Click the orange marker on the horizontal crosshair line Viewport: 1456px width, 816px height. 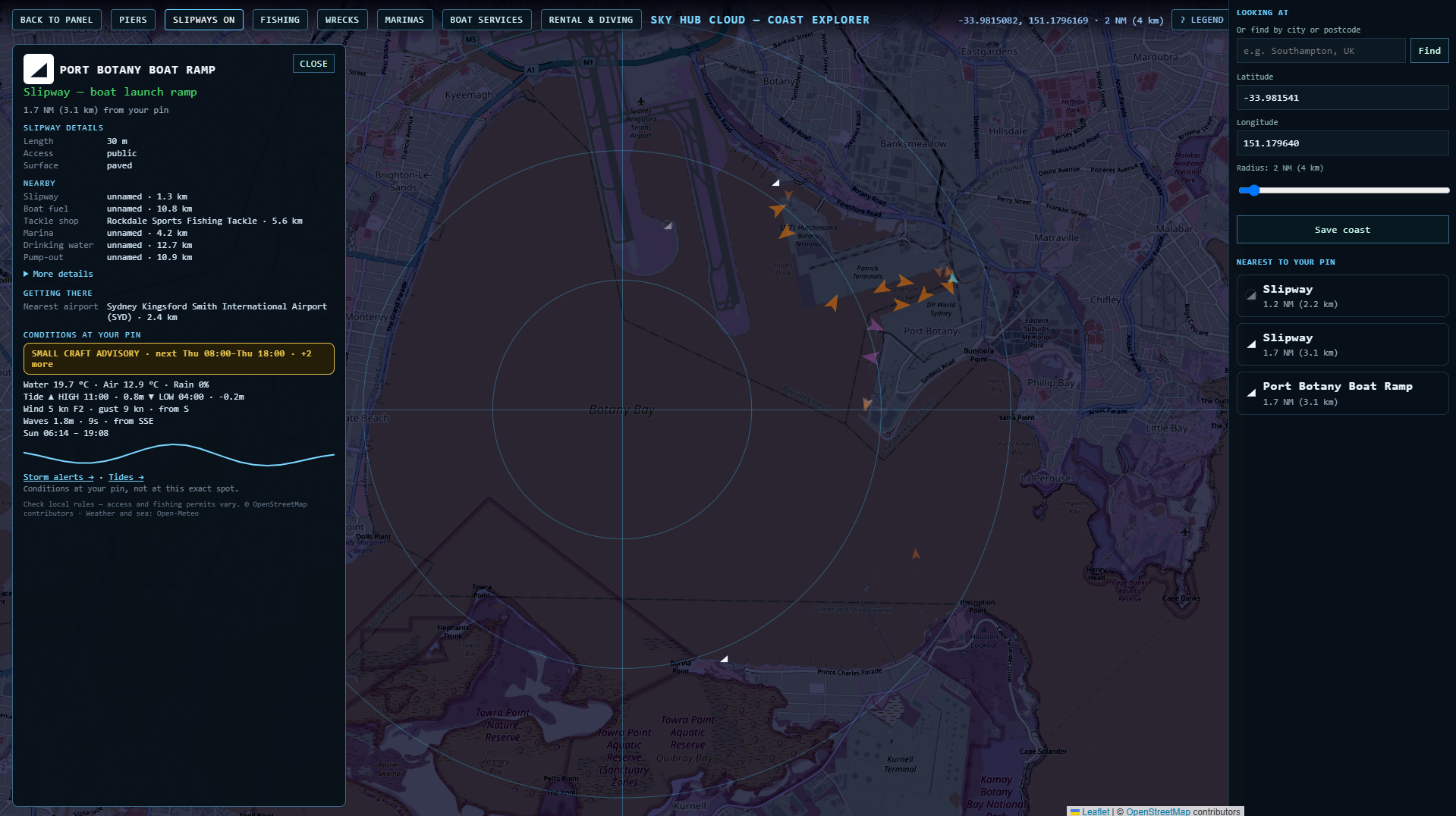[866, 403]
